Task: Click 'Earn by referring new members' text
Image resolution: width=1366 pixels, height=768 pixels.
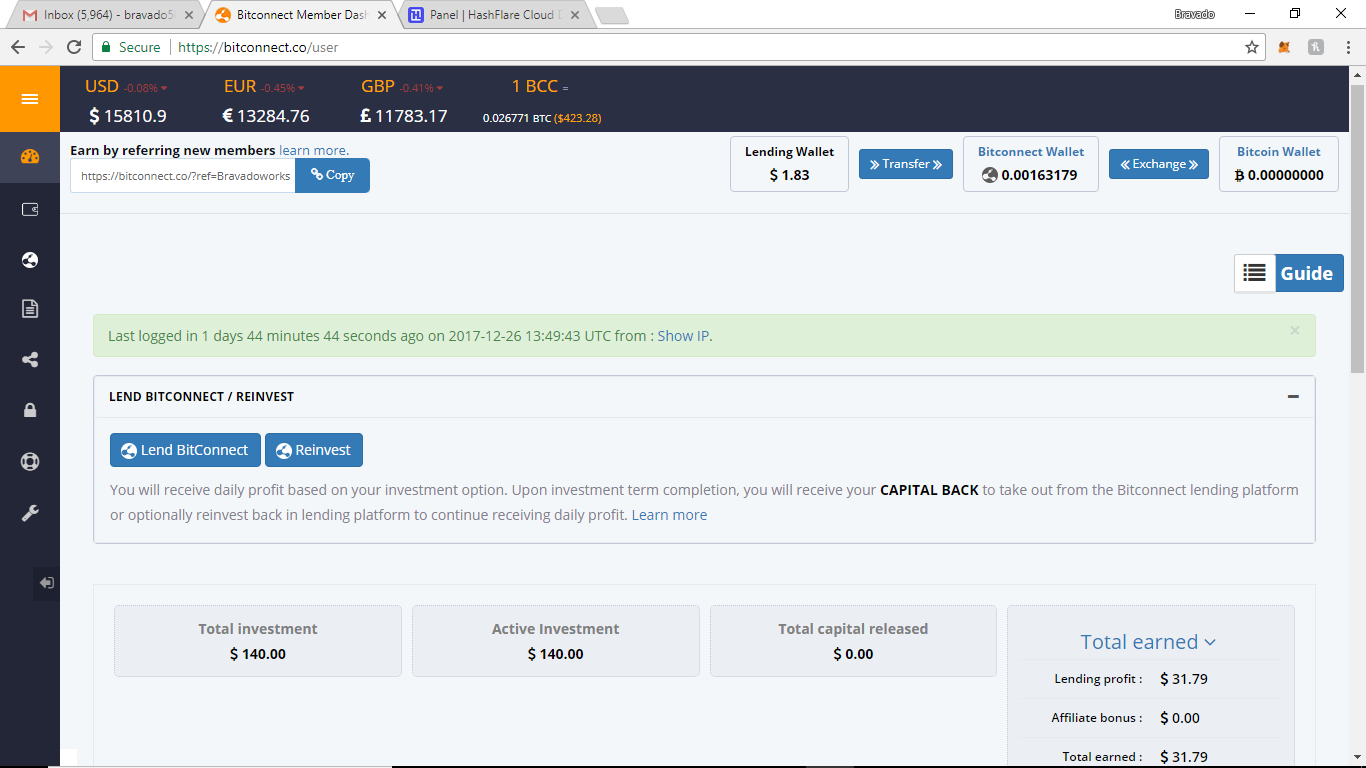Action: [173, 150]
